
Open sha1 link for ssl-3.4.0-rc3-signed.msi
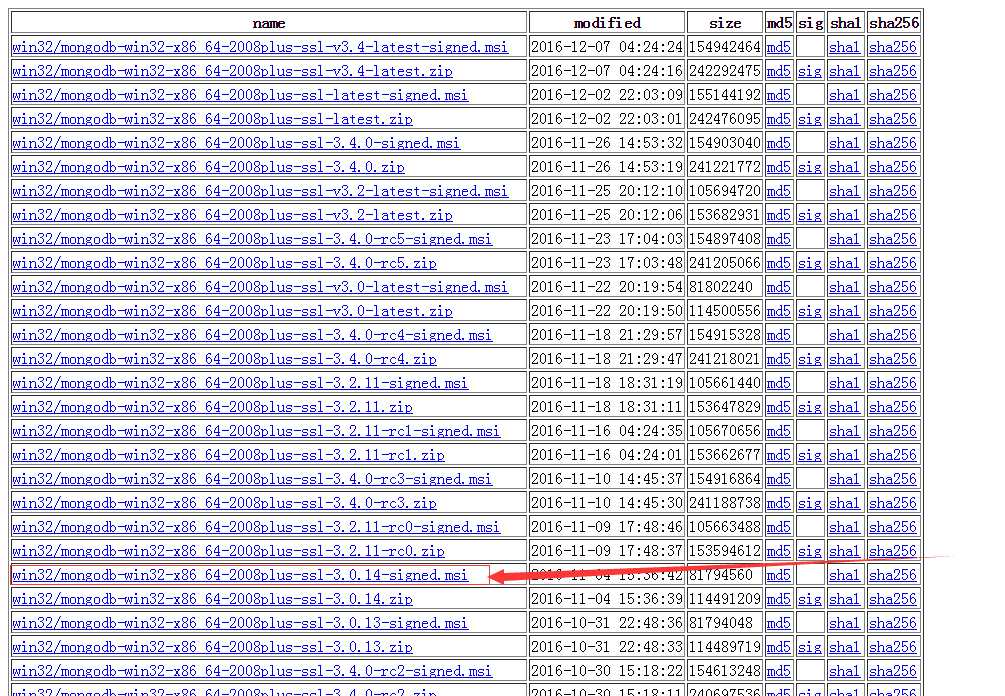pos(844,479)
